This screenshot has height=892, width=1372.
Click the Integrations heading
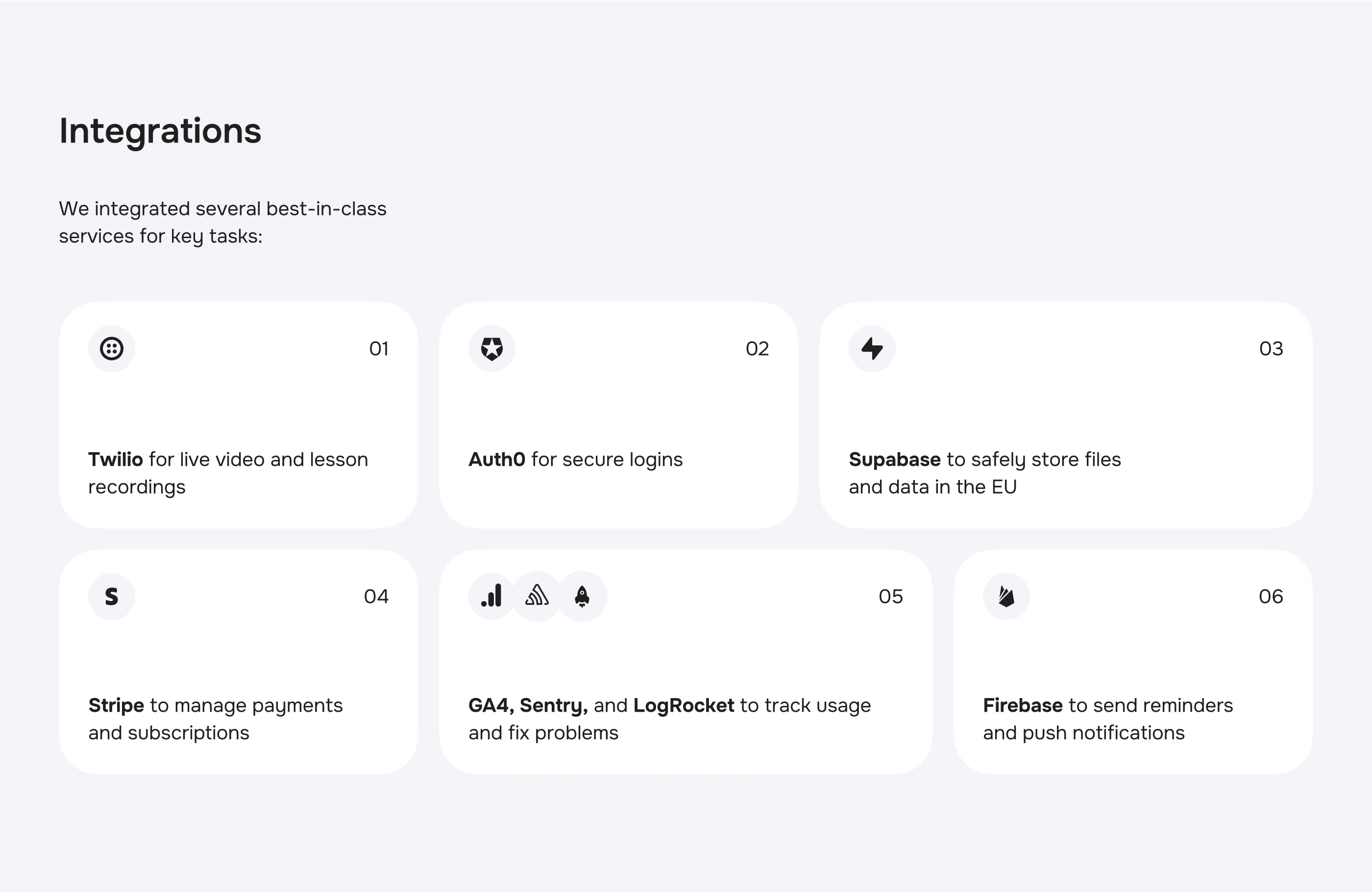click(x=160, y=131)
